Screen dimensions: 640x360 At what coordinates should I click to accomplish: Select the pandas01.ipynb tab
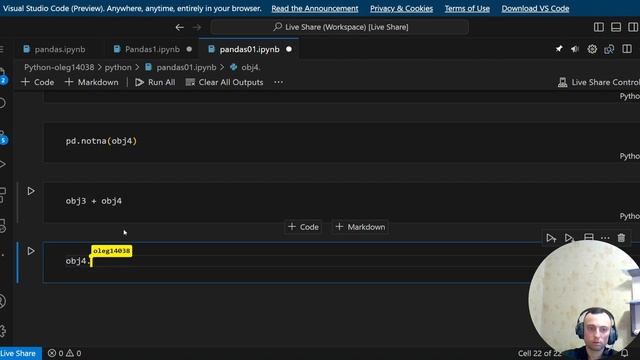coord(249,49)
